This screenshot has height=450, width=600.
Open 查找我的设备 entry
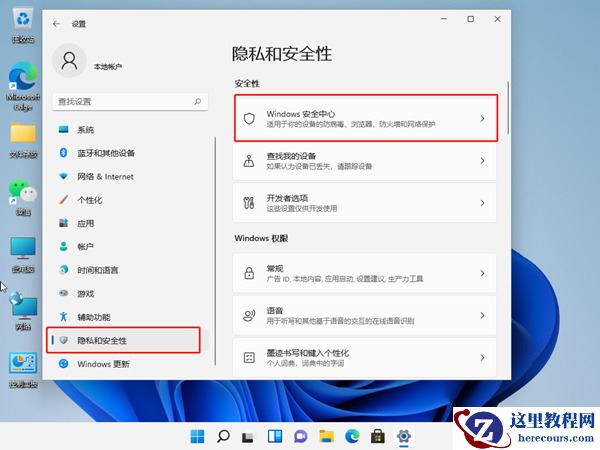[x=365, y=161]
